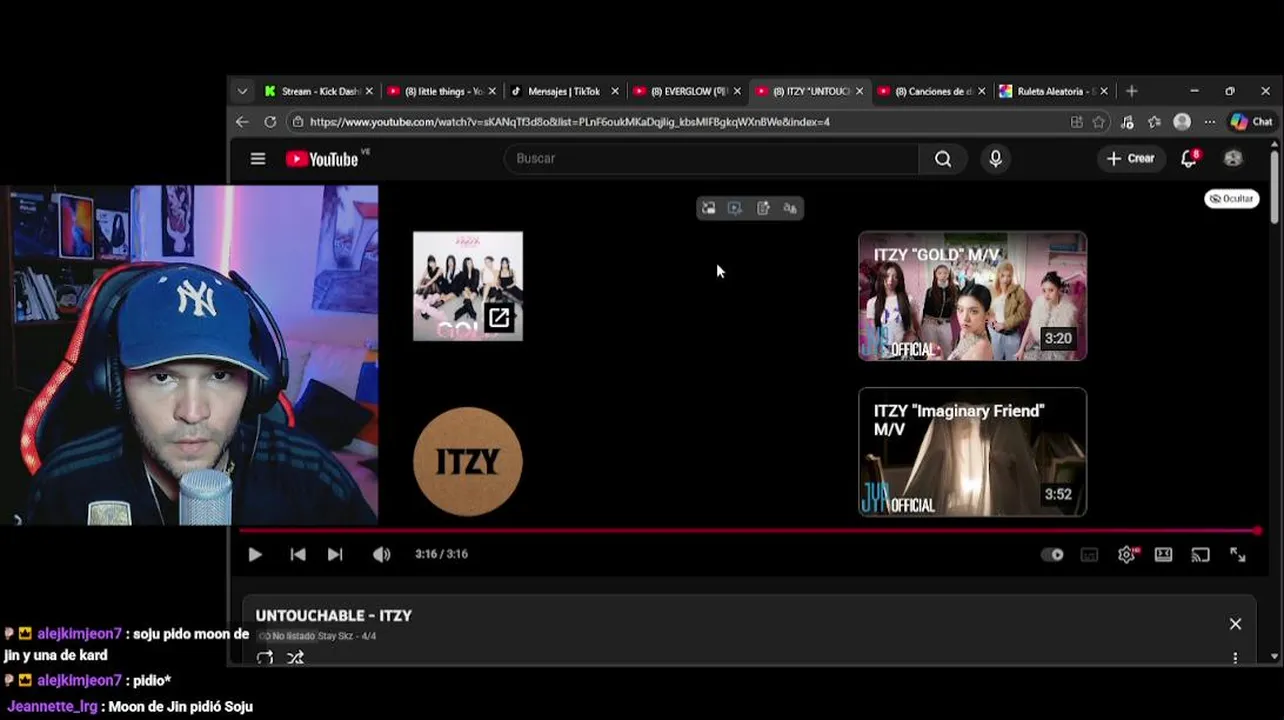1284x720 pixels.
Task: Focus the Buscar search field
Action: (x=712, y=159)
